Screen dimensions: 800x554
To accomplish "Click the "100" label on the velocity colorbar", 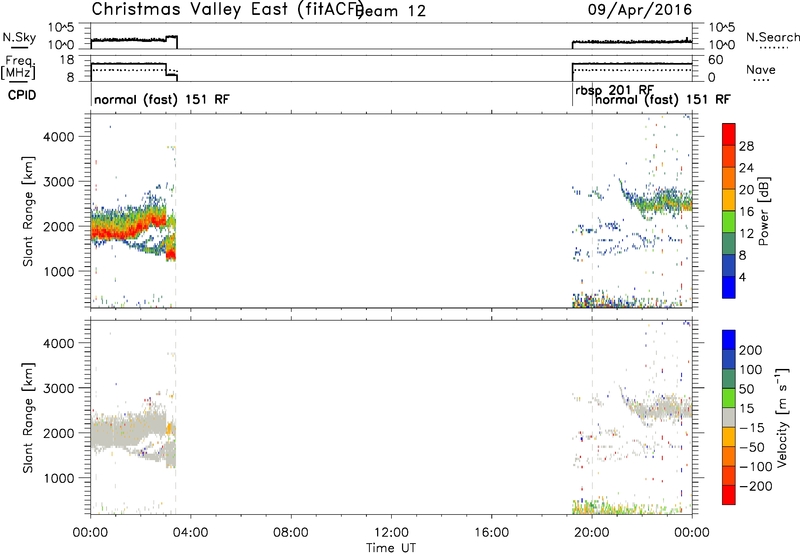I will point(751,370).
